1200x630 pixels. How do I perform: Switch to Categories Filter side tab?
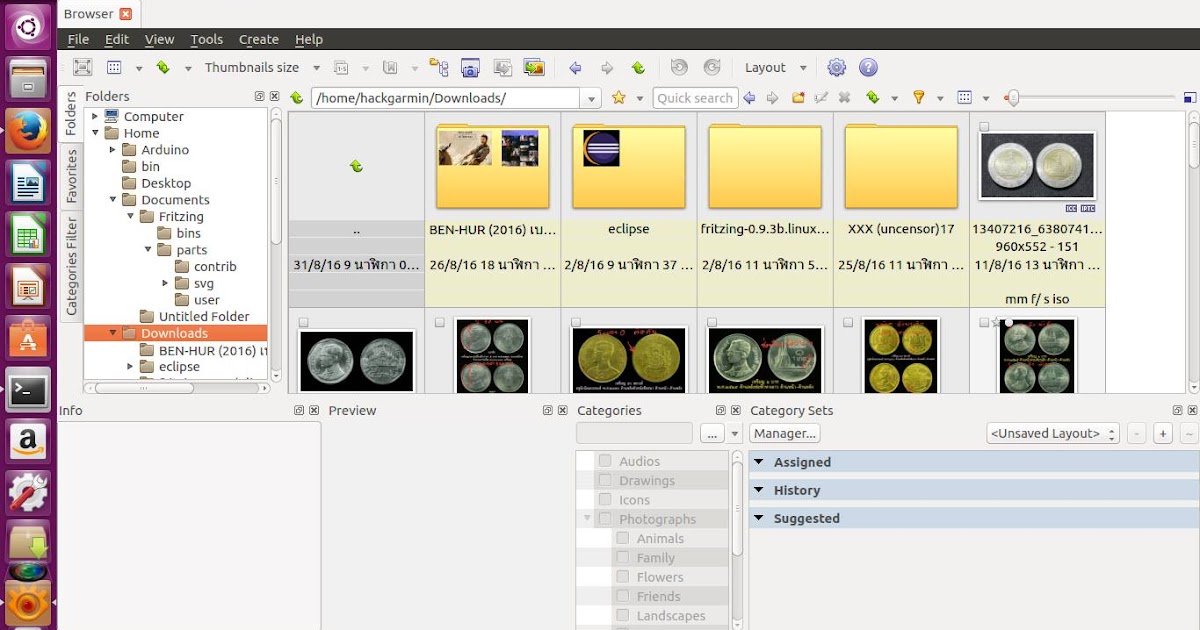71,266
